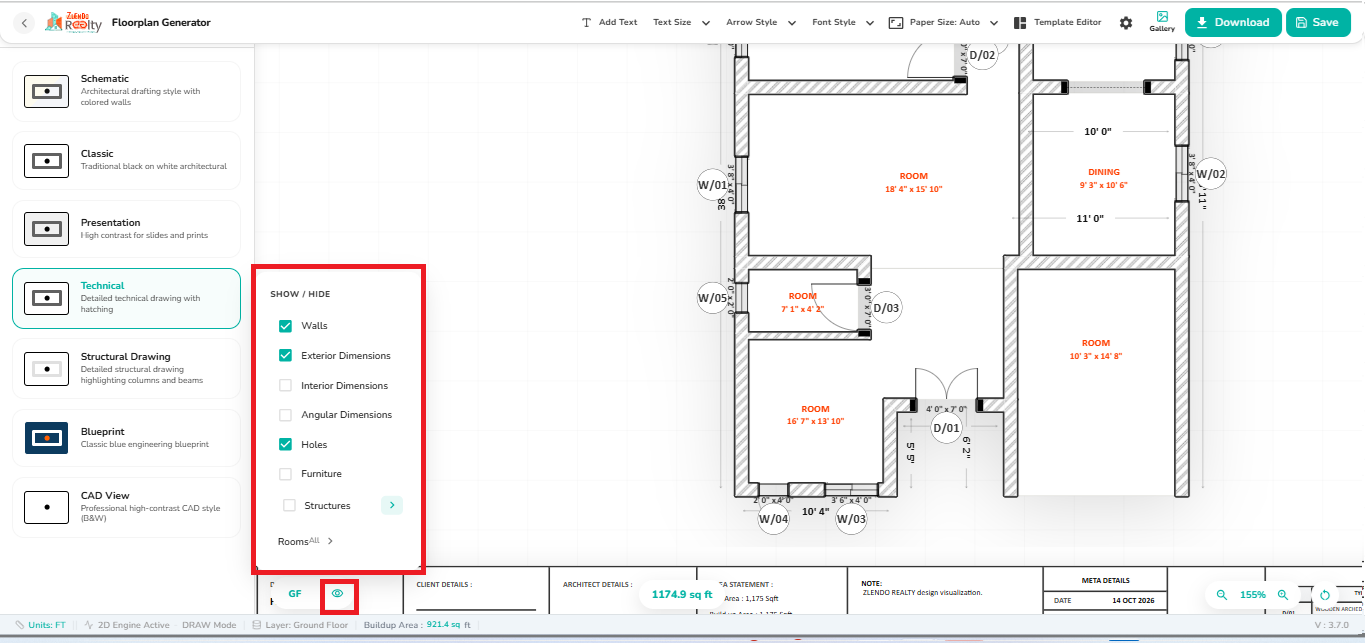The height and width of the screenshot is (643, 1365).
Task: Open the Gallery
Action: click(x=1162, y=22)
